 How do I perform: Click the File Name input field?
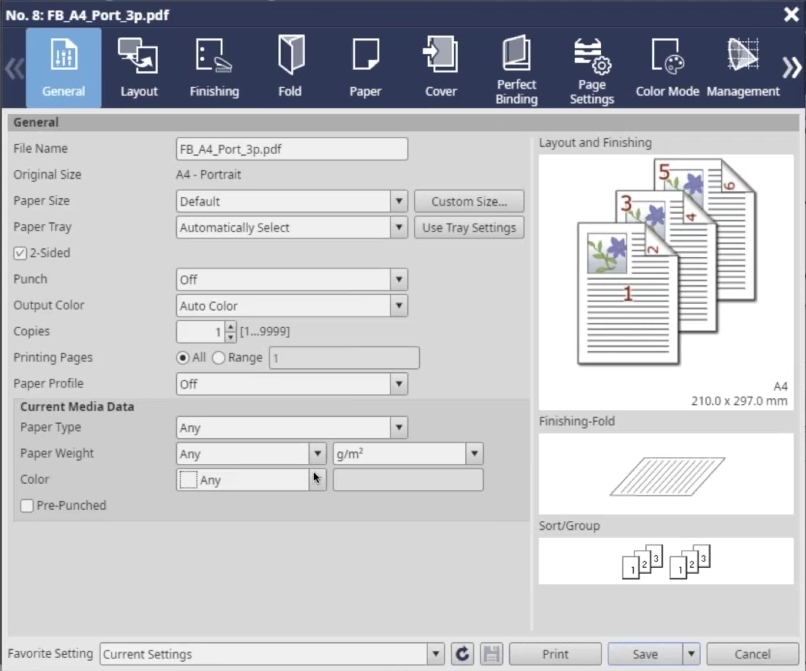[x=291, y=149]
